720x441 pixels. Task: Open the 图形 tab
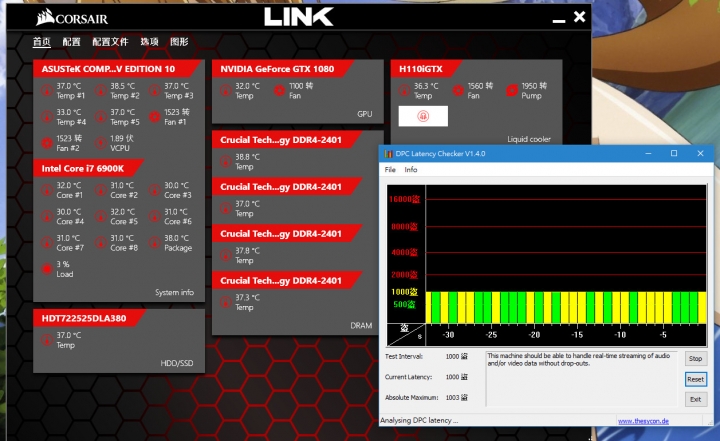(x=179, y=42)
